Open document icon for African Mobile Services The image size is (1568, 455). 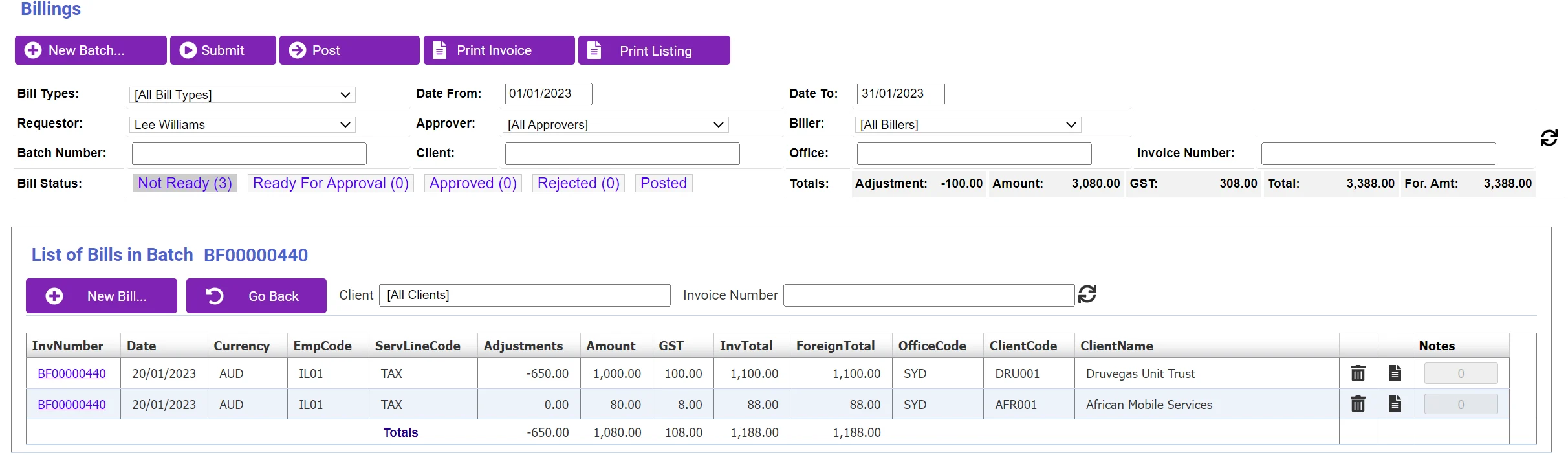1395,405
